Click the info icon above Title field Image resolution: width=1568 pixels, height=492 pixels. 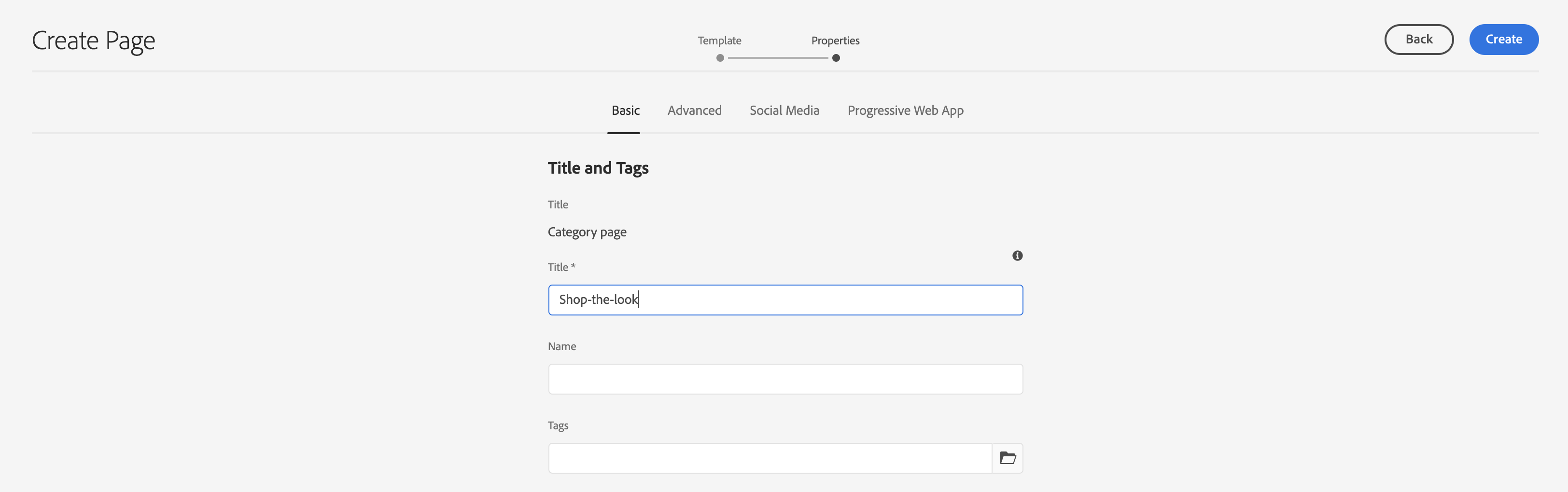[1017, 256]
